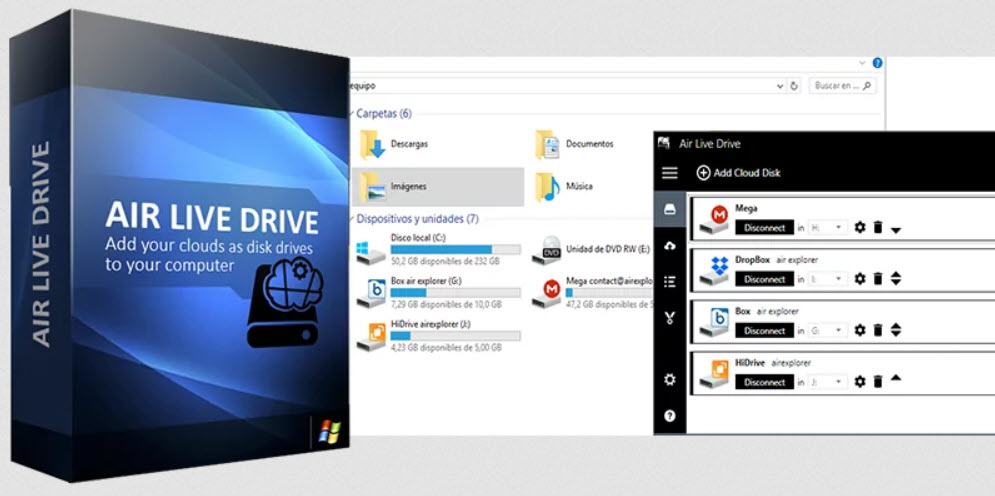The image size is (995, 496).
Task: Disconnect the HiDrive cloud drive
Action: [765, 382]
